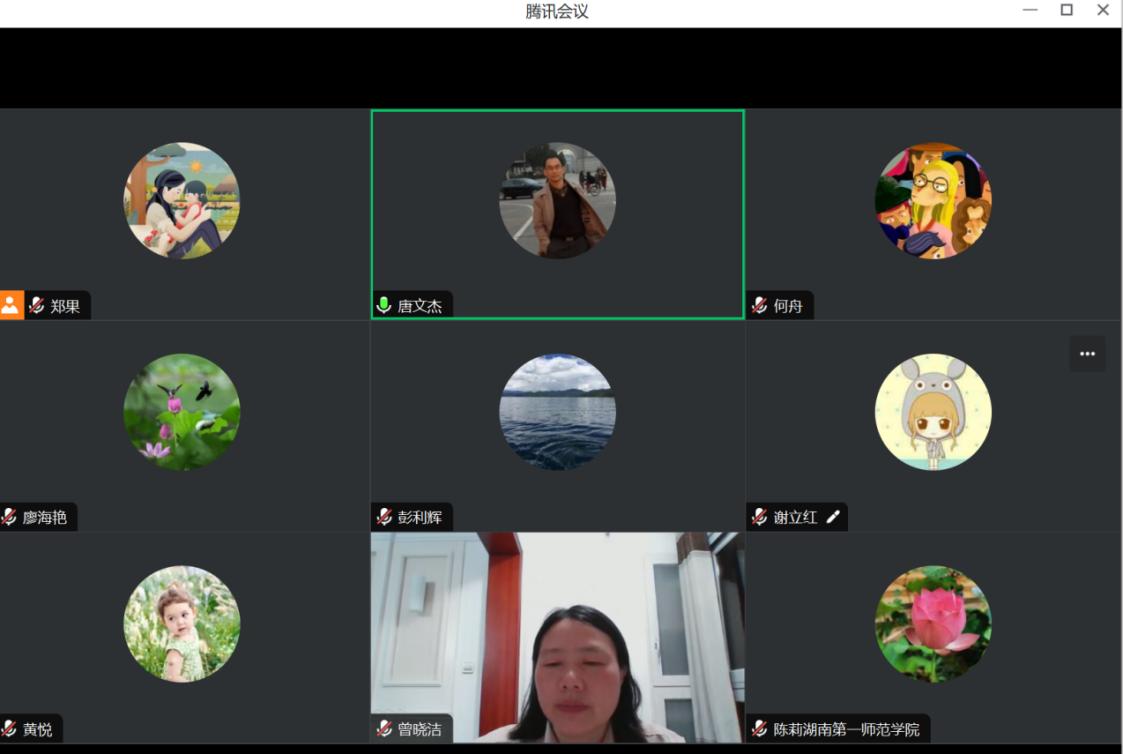Click the muted mic icon beside 谢立红

click(x=760, y=517)
